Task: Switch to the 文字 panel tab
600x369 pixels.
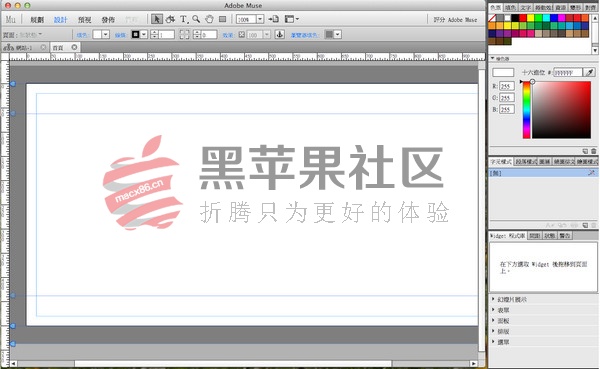Action: 525,7
